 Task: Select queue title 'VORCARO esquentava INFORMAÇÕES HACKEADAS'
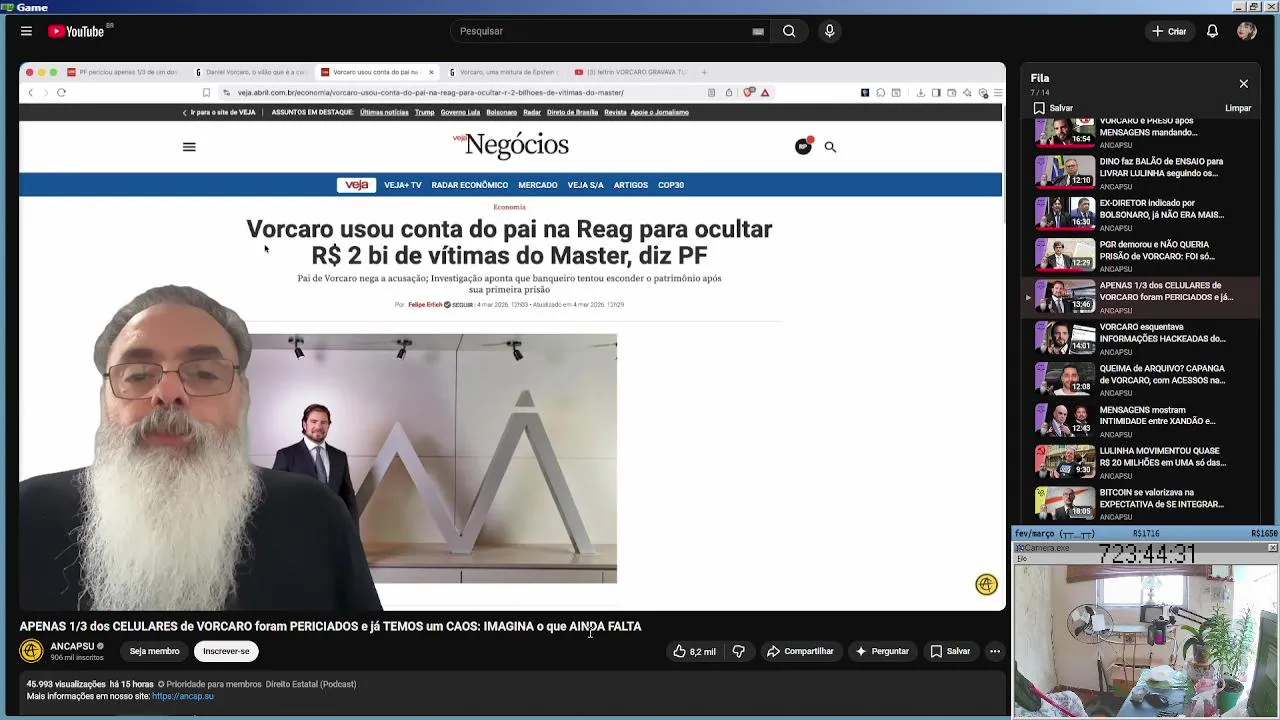click(1162, 332)
